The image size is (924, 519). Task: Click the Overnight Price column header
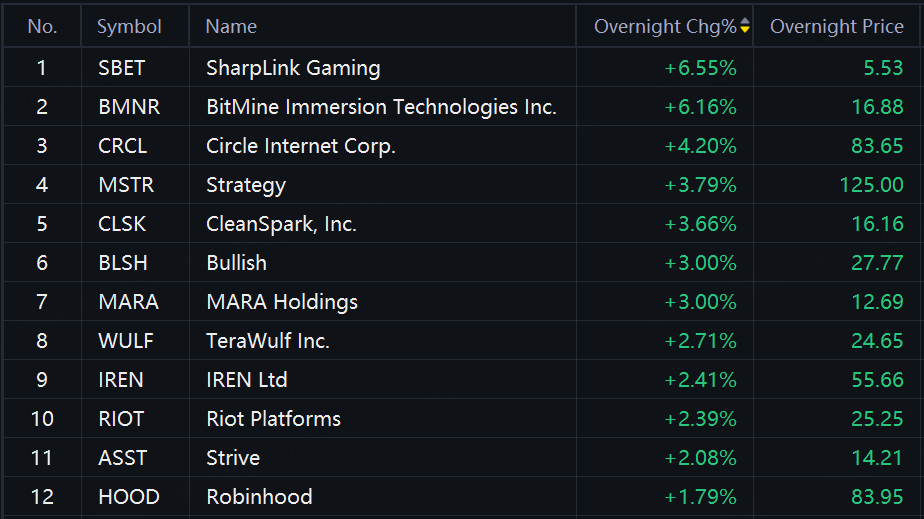click(x=837, y=26)
